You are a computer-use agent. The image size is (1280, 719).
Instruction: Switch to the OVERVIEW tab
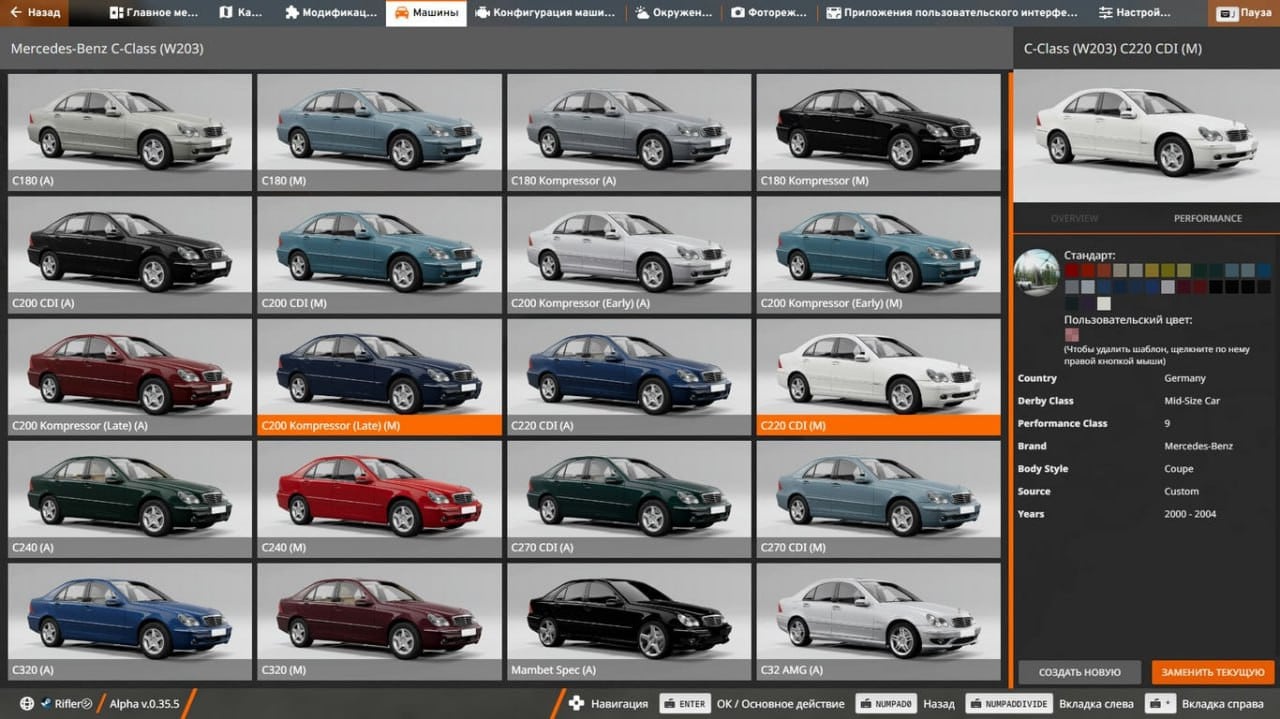point(1074,218)
